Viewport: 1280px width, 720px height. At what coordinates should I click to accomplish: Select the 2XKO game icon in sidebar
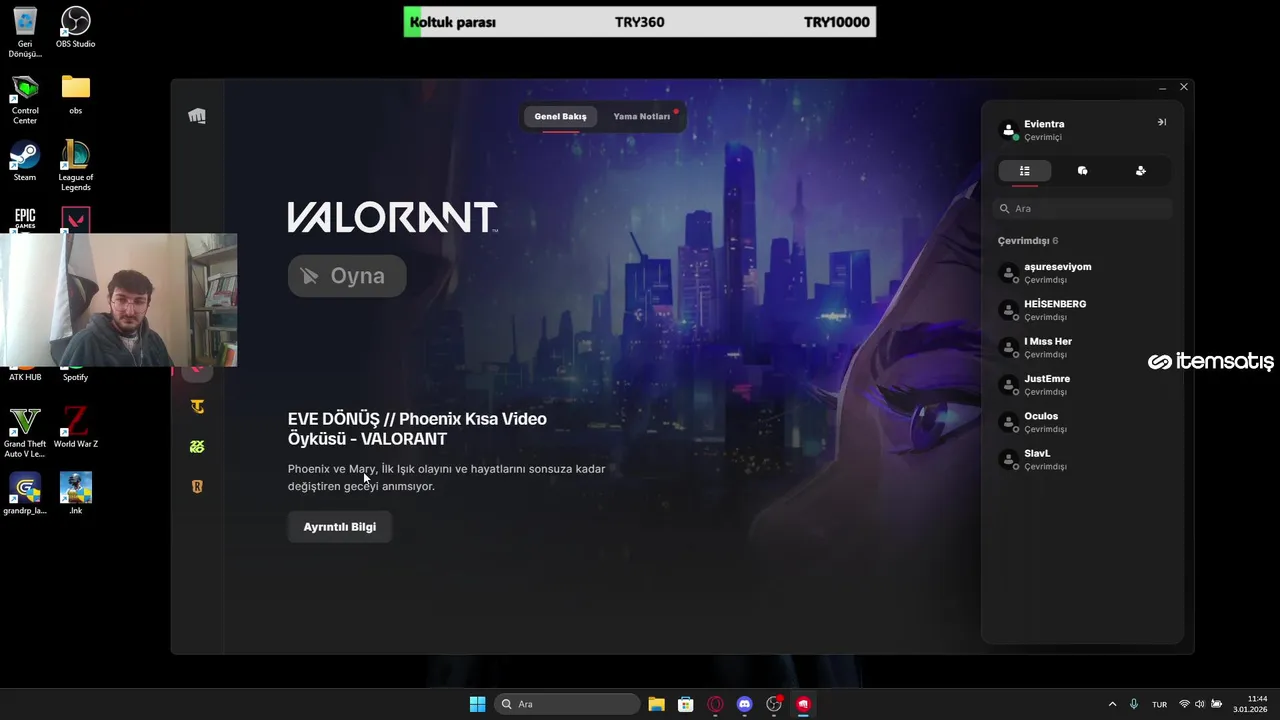197,447
